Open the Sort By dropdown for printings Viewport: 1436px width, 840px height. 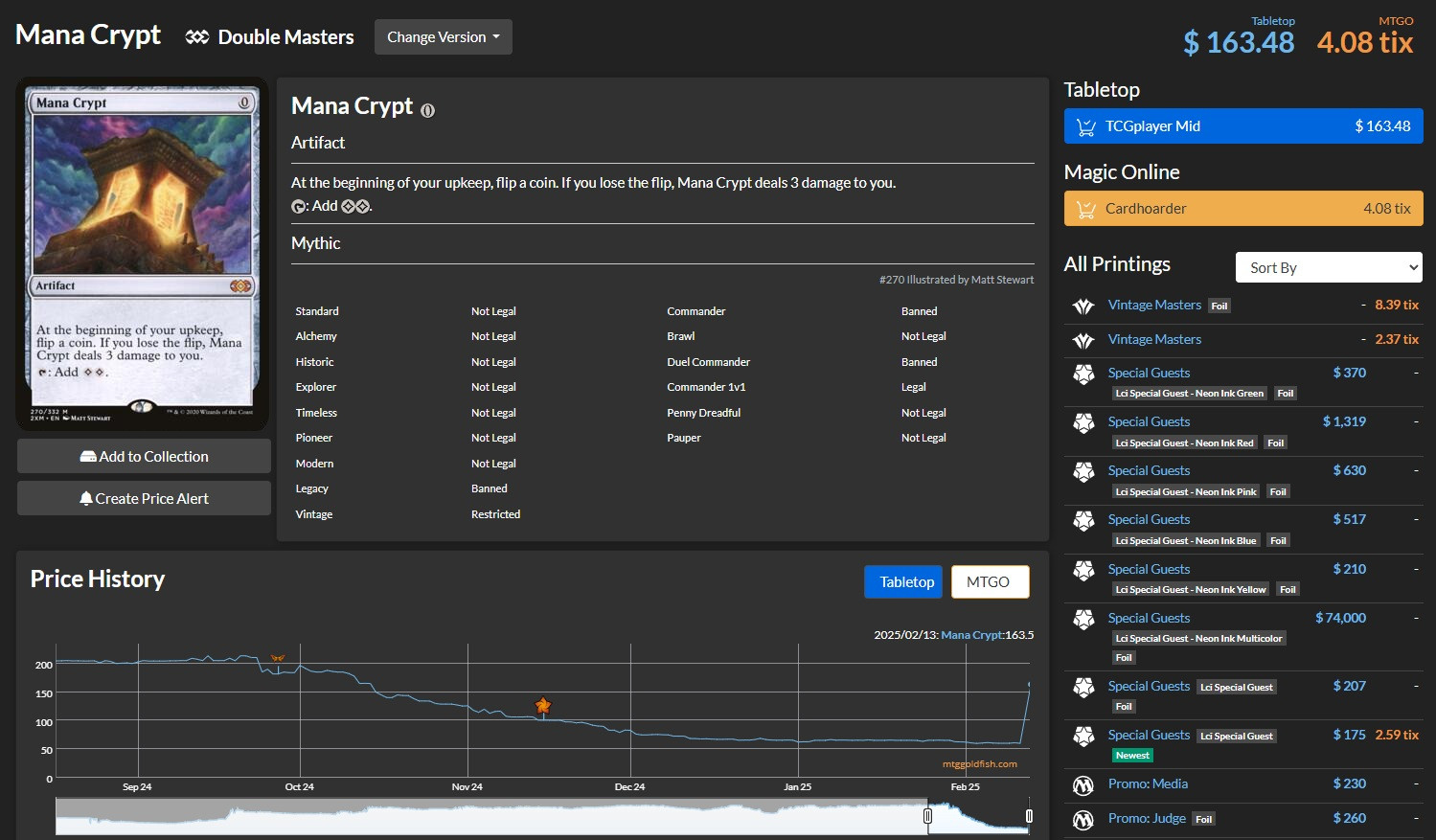pyautogui.click(x=1329, y=268)
